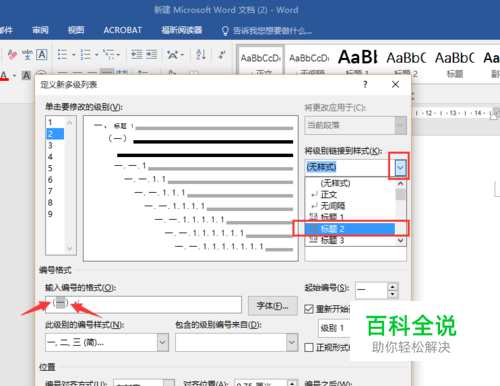Click the Multilevel List icon
500x386 pixels.
click(x=109, y=54)
